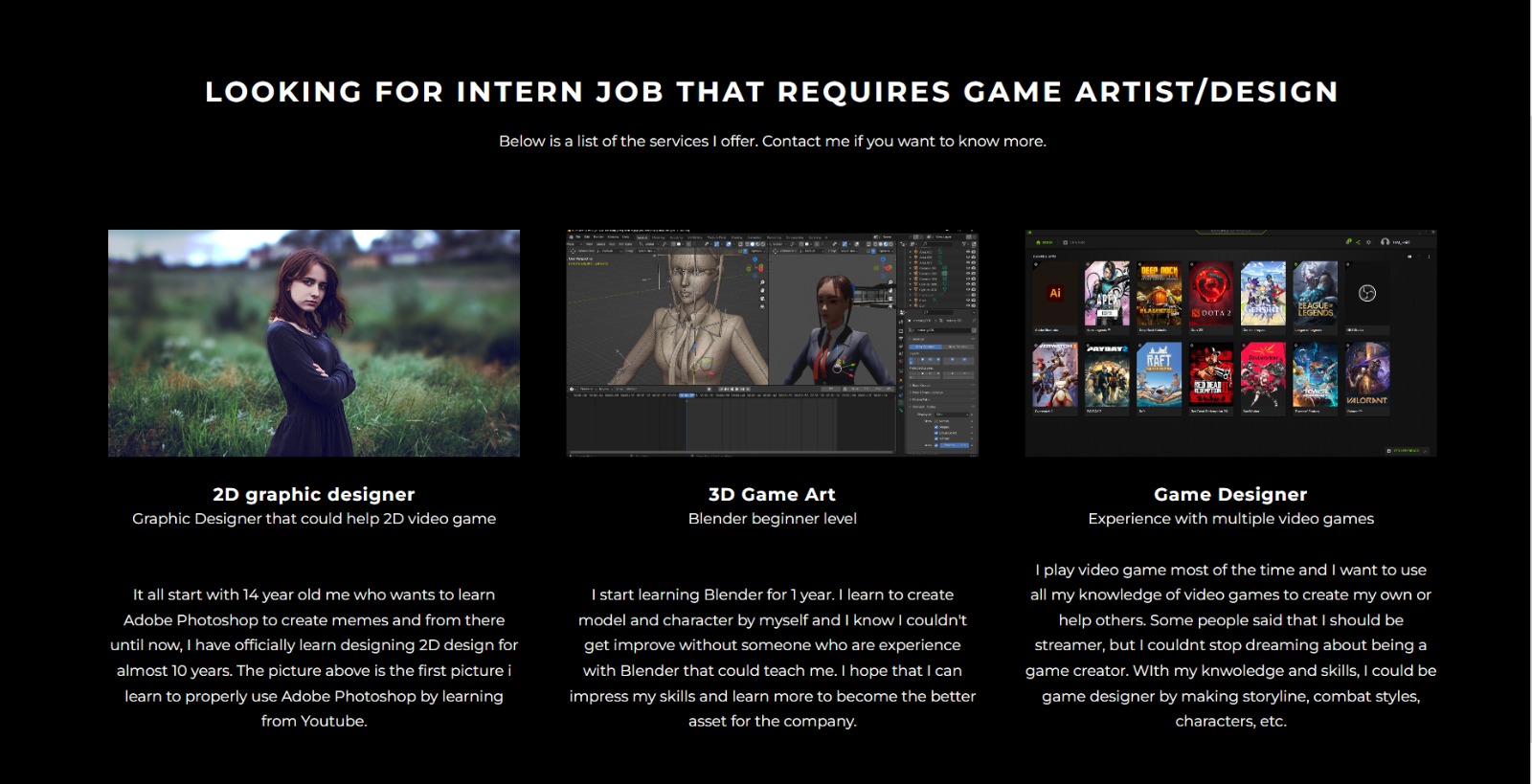The image size is (1532, 784).
Task: Click the Raft game cover
Action: pos(1159,375)
